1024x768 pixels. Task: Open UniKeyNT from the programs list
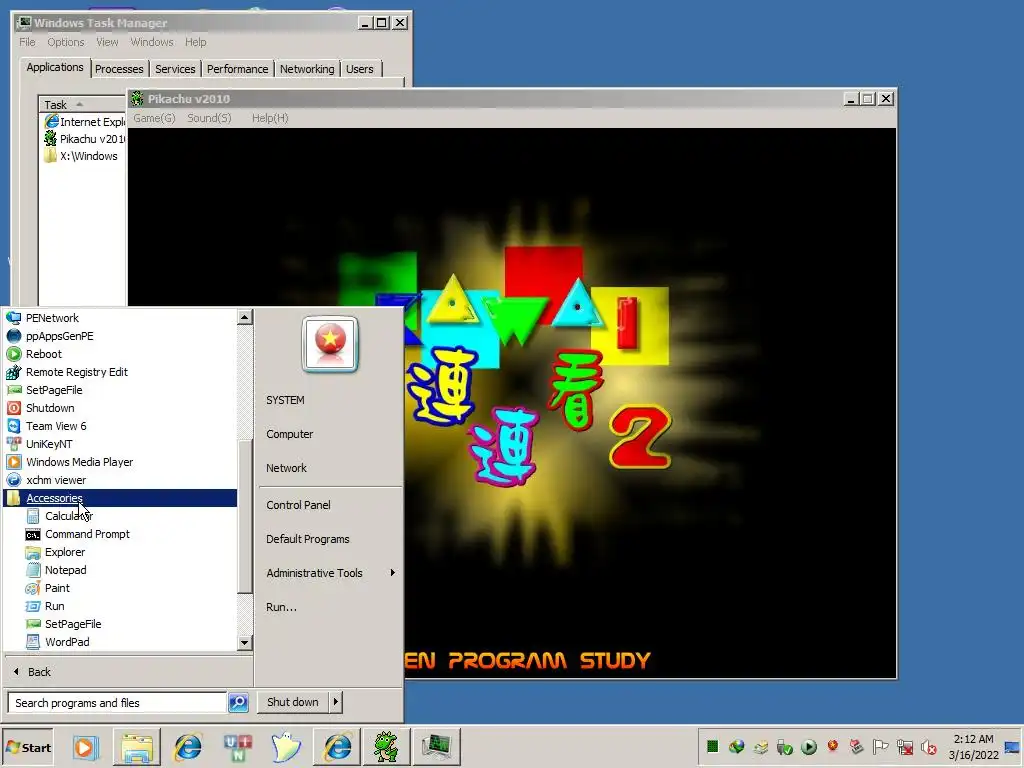49,443
